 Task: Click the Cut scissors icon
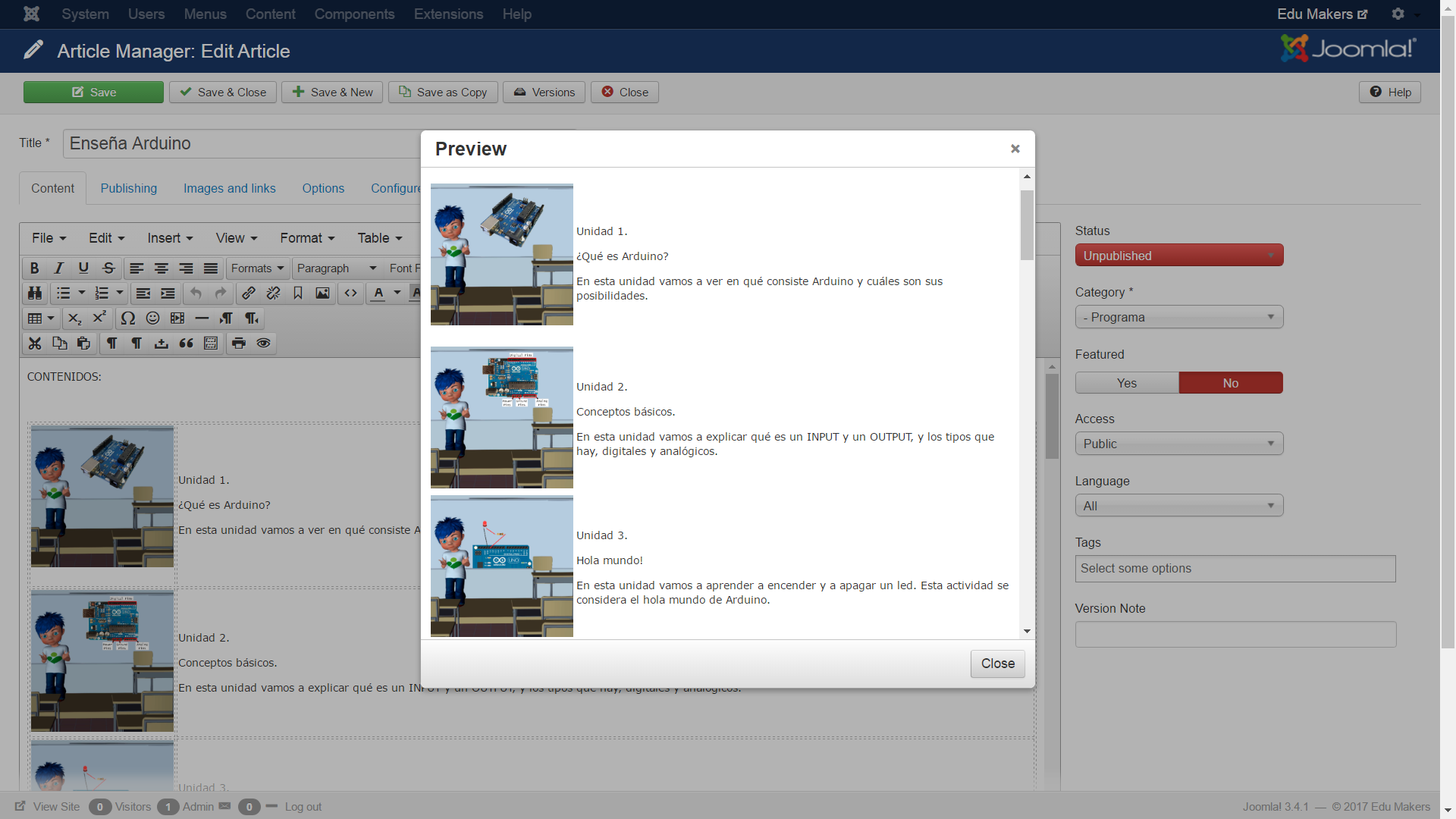coord(35,344)
